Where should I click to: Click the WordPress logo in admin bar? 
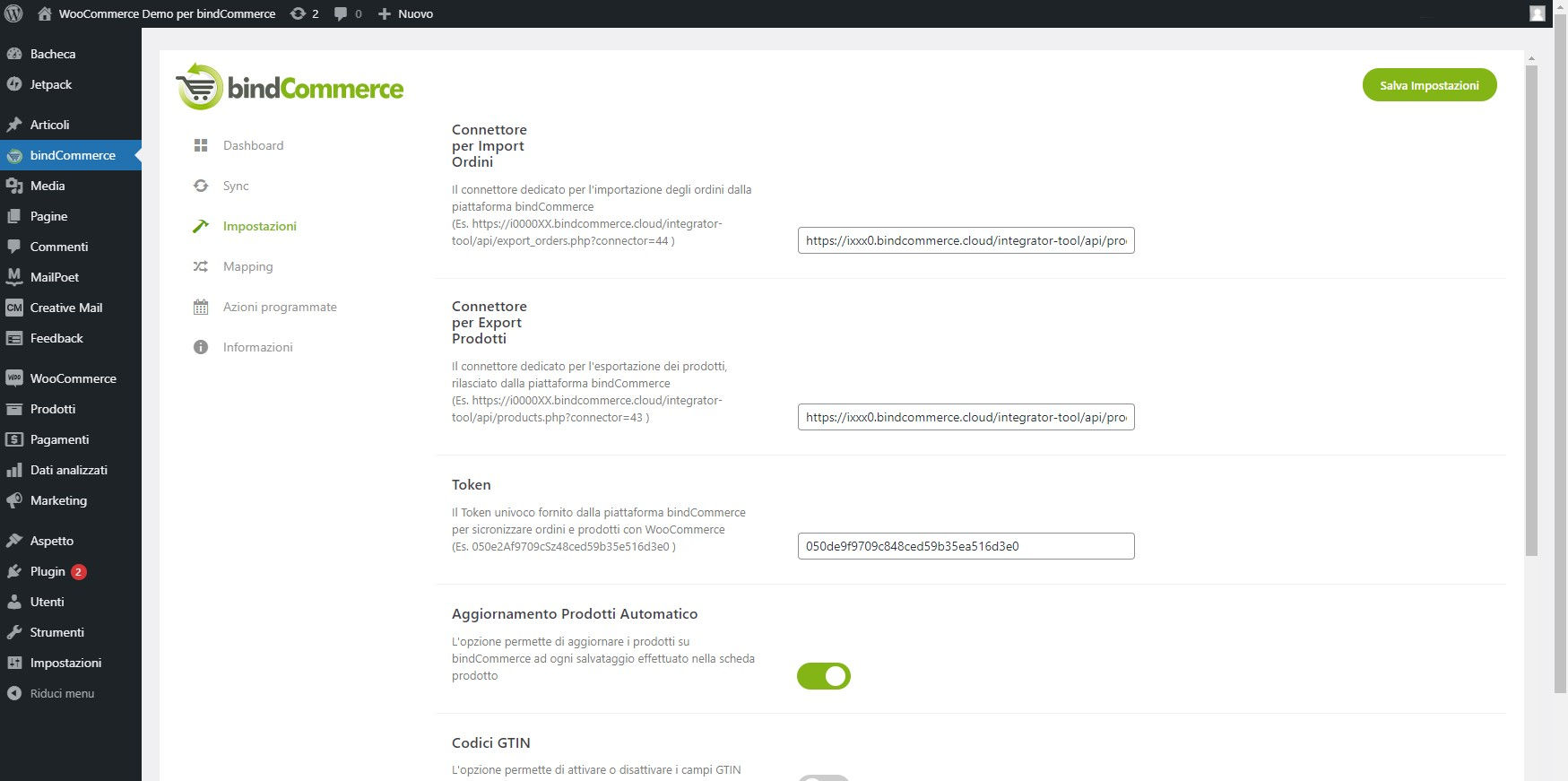point(13,13)
